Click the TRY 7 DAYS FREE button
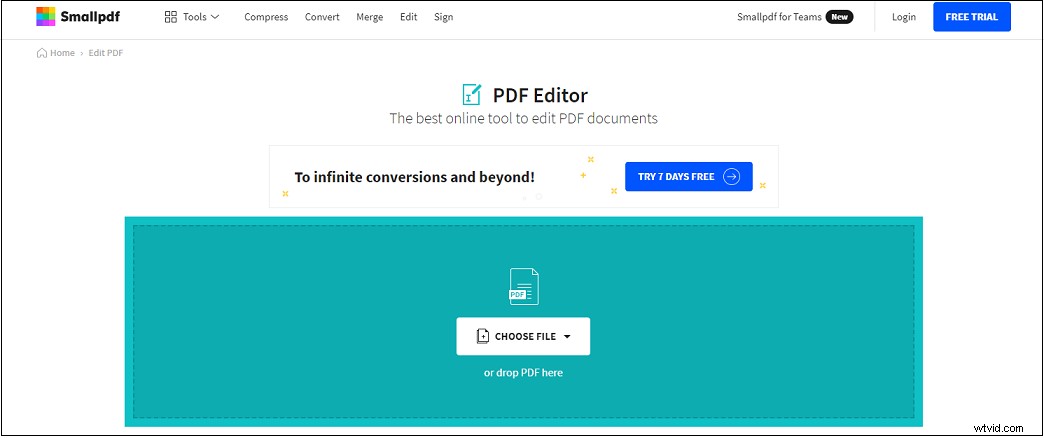The height and width of the screenshot is (438, 1044). pos(688,177)
